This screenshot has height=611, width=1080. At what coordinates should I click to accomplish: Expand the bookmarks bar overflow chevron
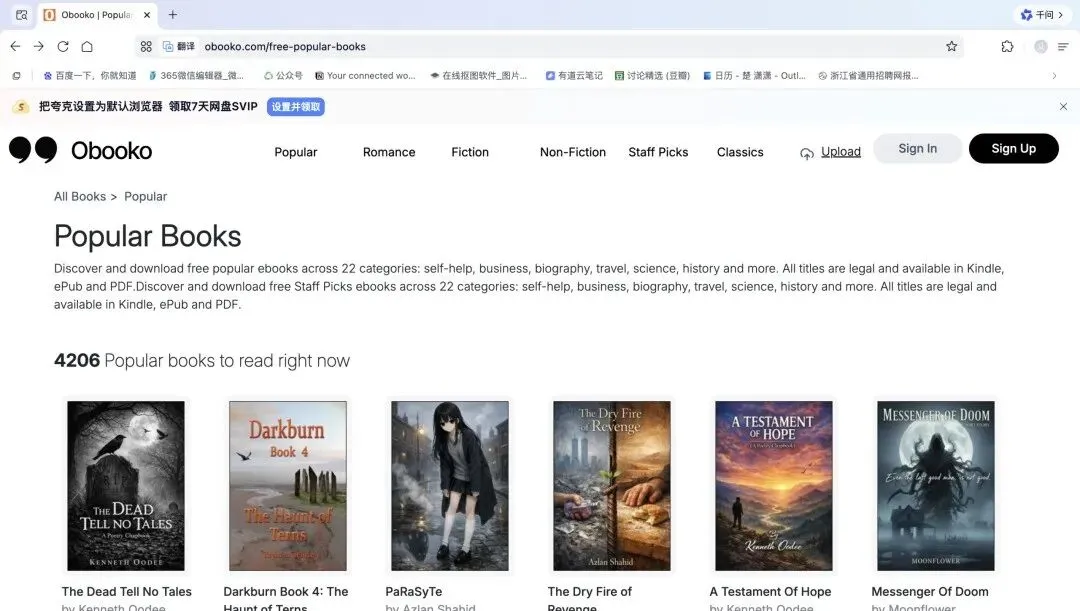(1054, 76)
